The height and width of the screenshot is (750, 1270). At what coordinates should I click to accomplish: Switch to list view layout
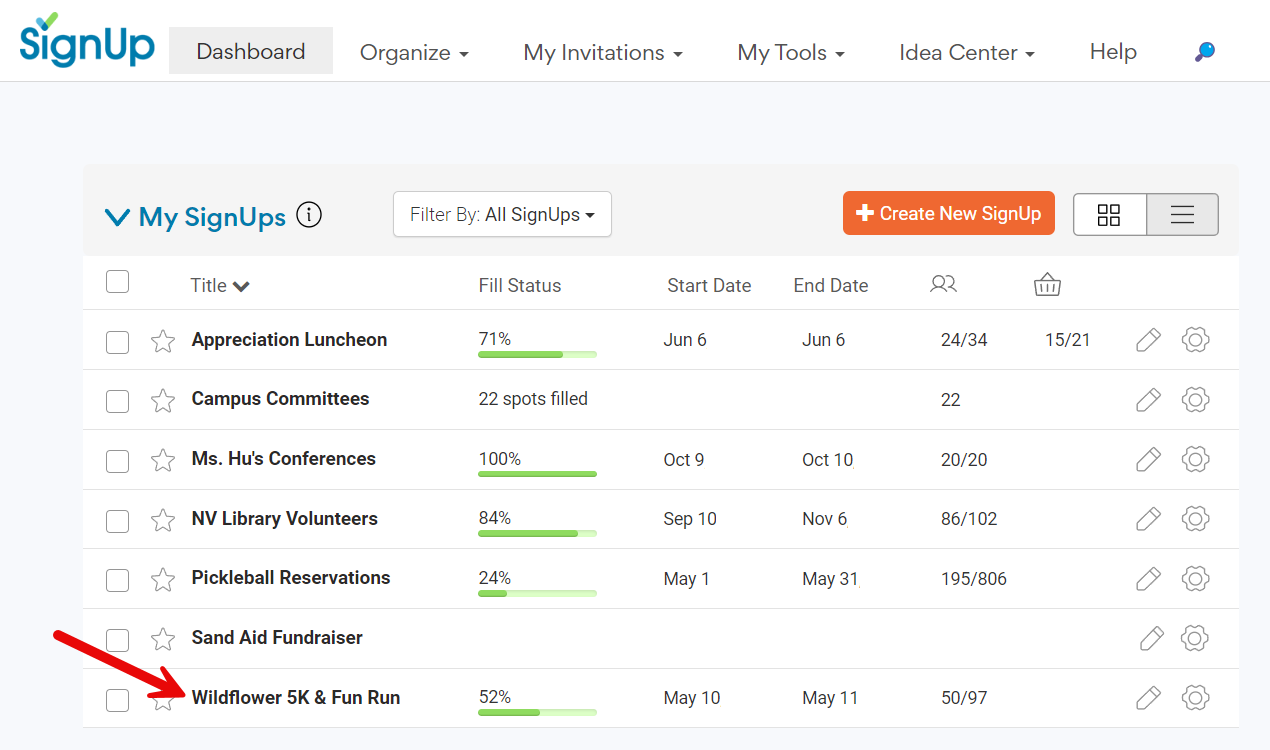point(1182,215)
